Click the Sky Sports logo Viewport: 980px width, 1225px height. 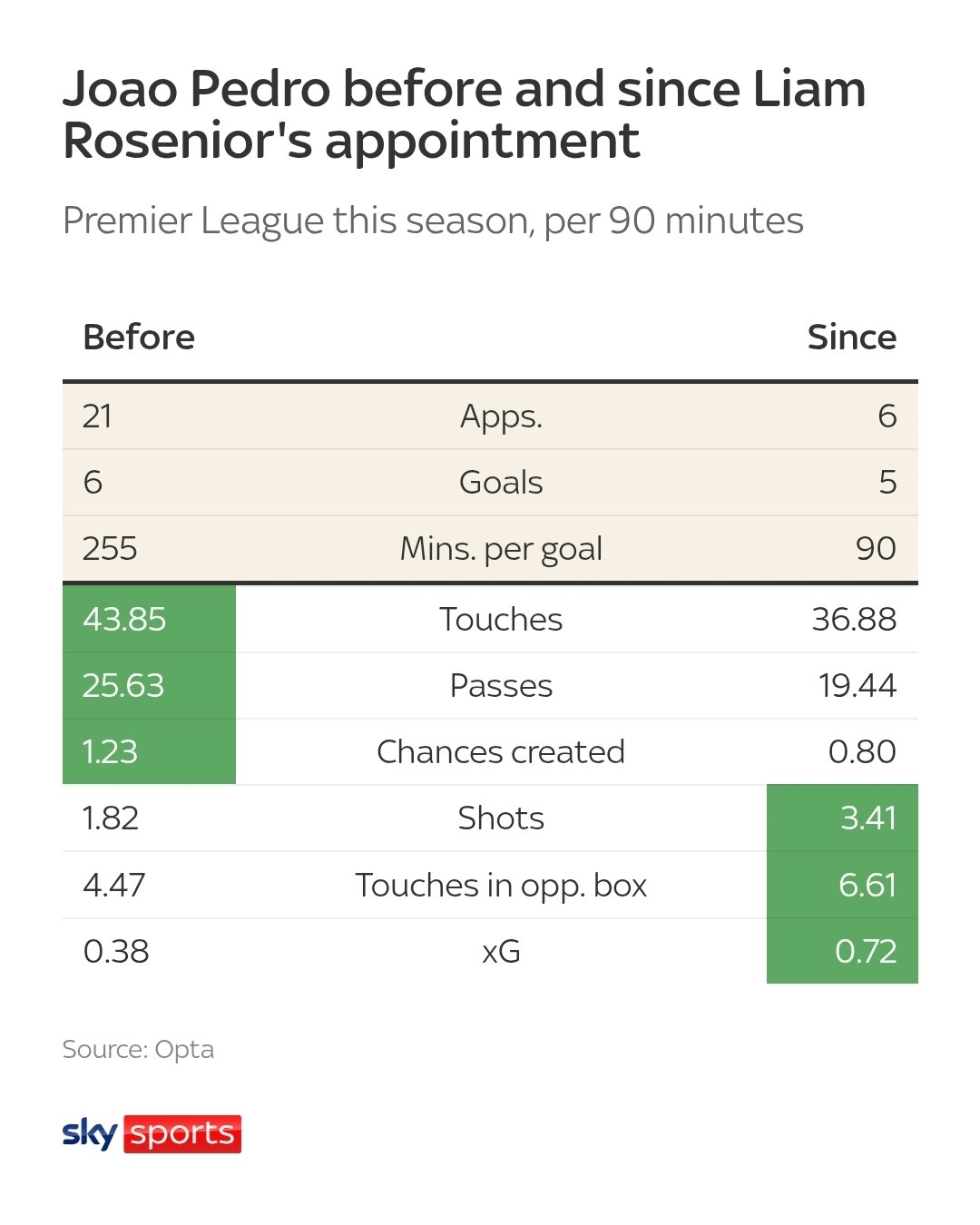(x=152, y=1133)
